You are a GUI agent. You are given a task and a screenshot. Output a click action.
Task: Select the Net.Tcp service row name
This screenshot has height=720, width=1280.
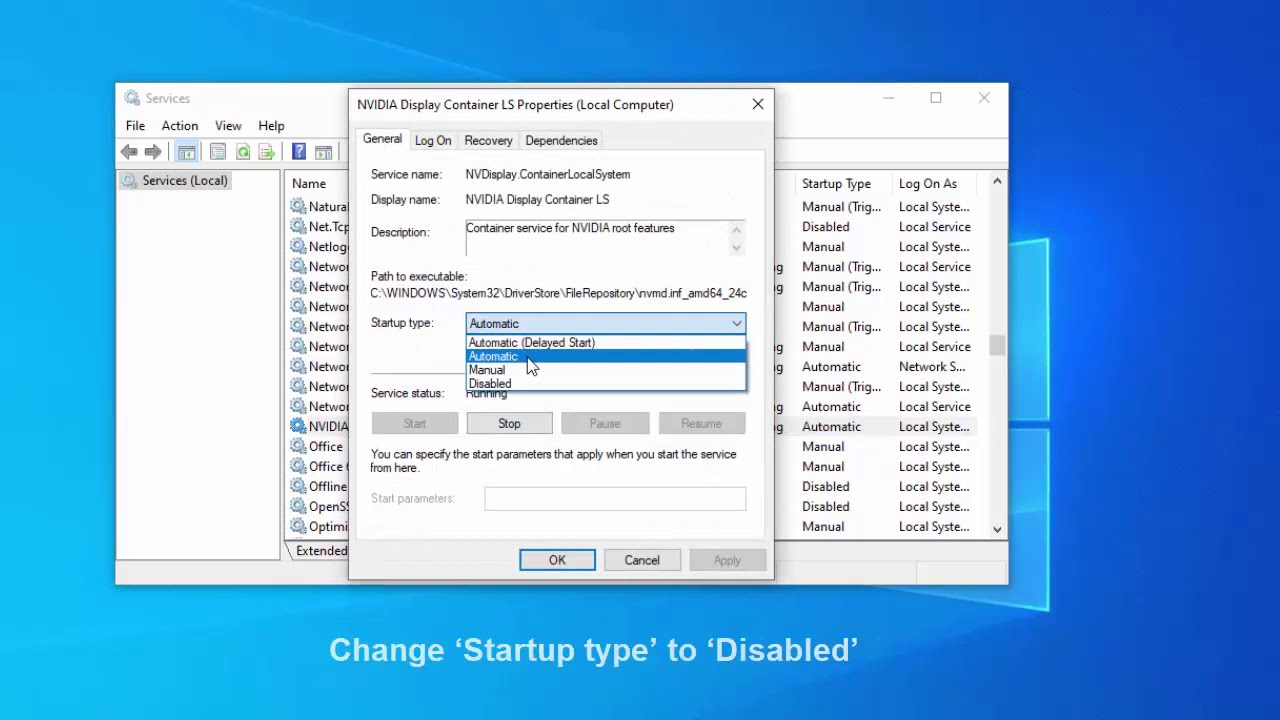click(x=328, y=226)
